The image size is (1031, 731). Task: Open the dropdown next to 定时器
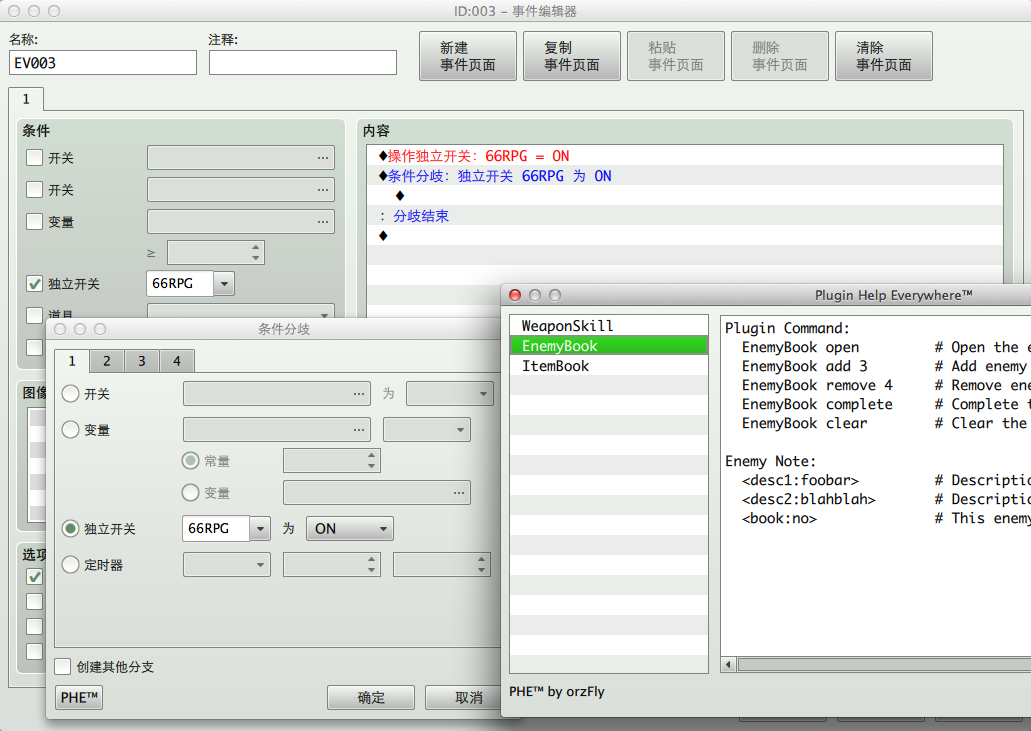227,565
